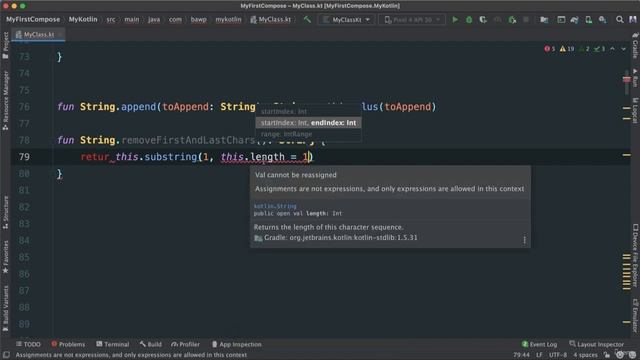Open the Project side panel
This screenshot has height=360, width=640.
coord(5,44)
